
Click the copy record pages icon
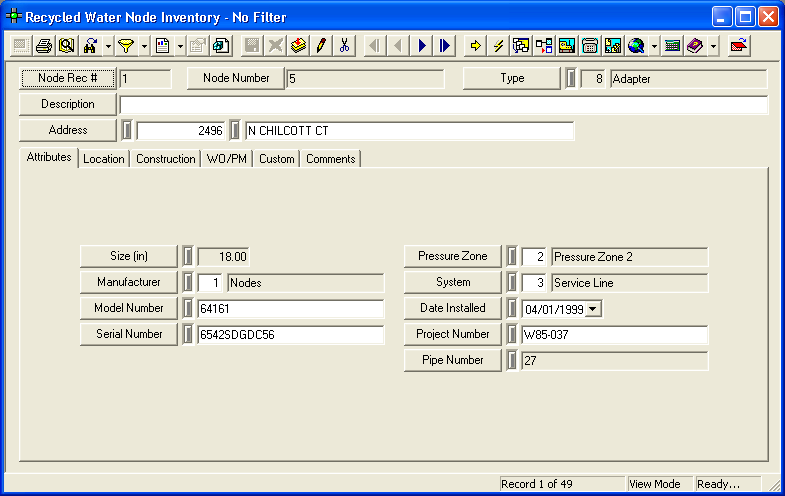pos(220,46)
